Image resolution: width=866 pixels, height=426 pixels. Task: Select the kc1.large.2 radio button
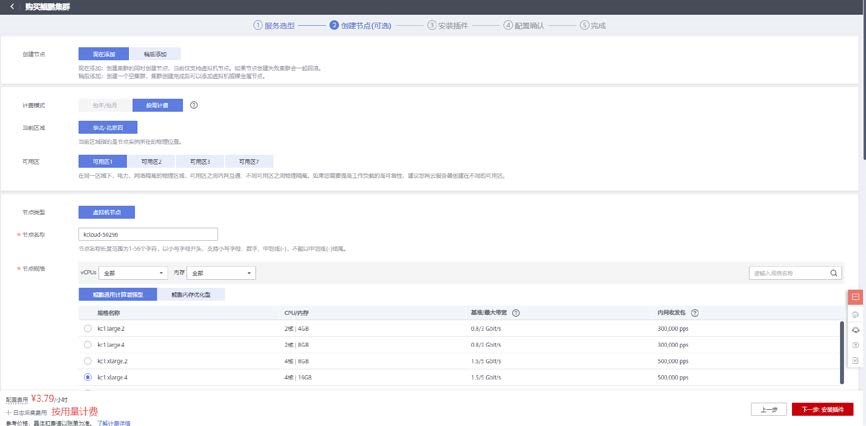point(87,329)
